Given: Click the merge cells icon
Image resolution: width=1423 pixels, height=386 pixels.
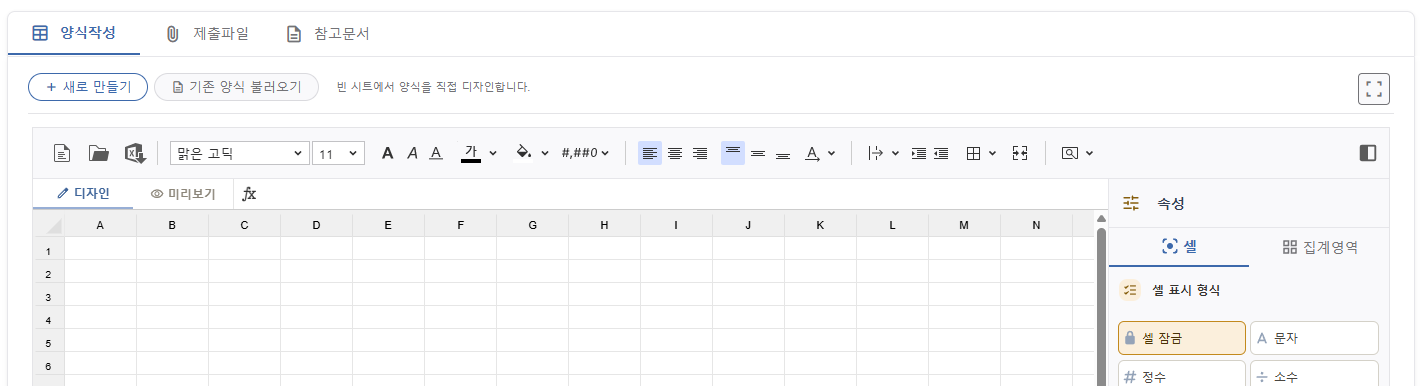Looking at the screenshot, I should pos(1020,153).
